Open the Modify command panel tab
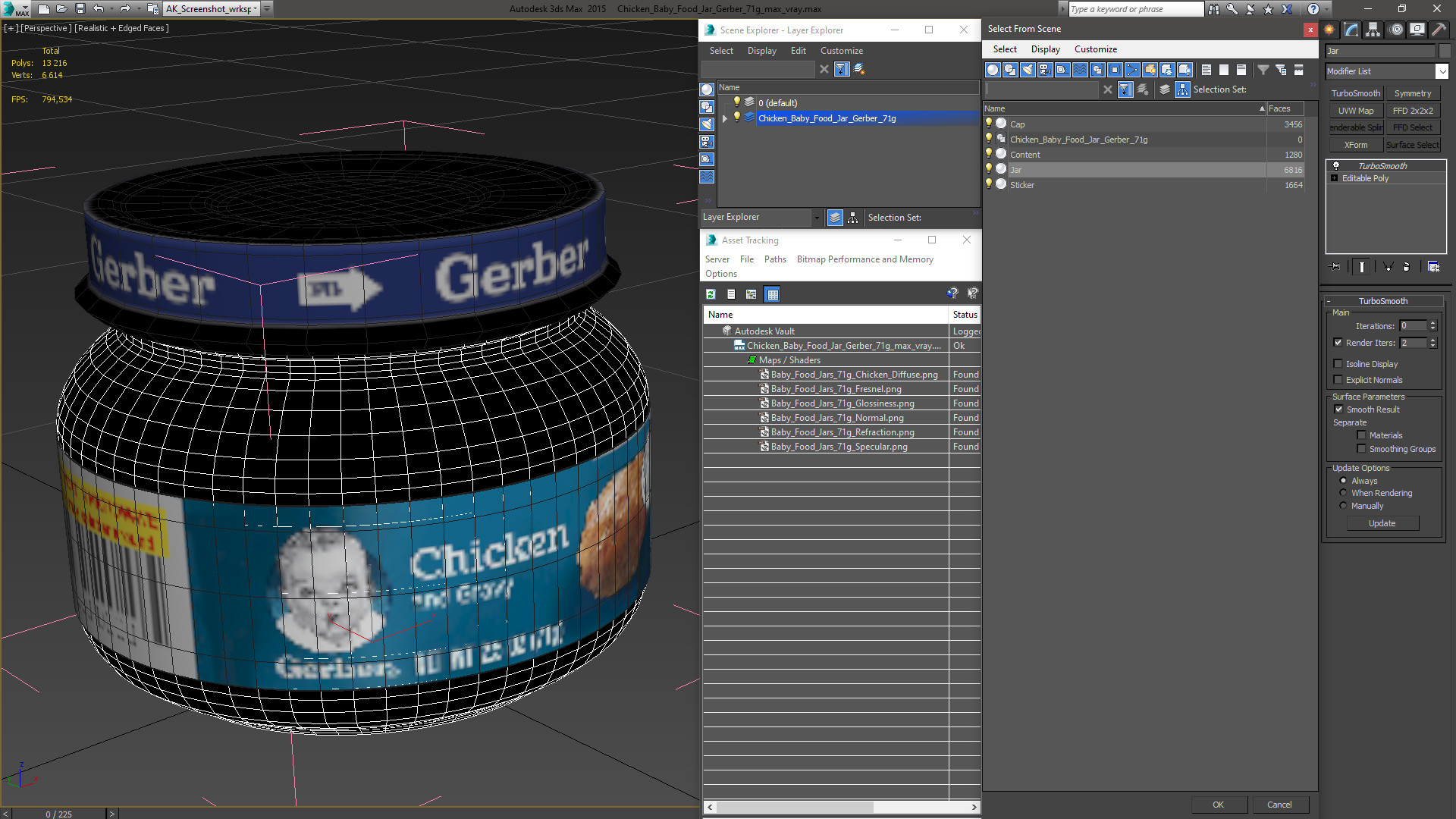Screen dimensions: 1456x819 click(x=1351, y=30)
